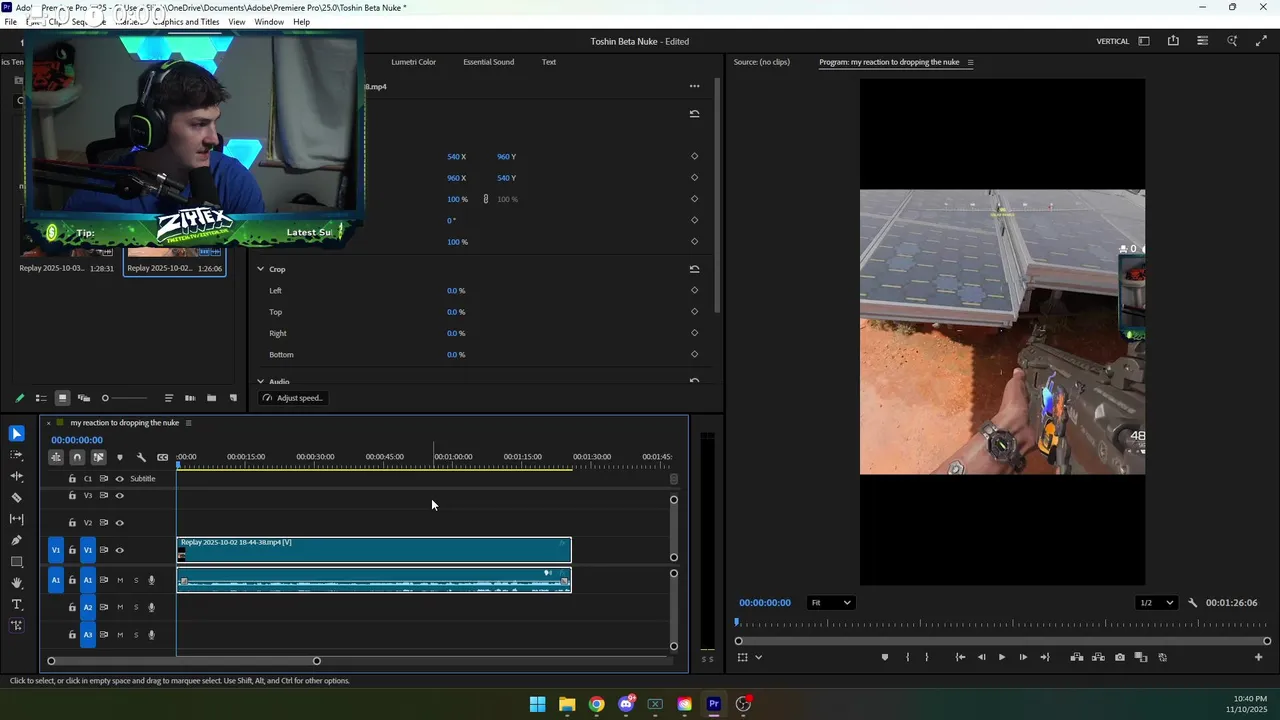Screen dimensions: 1280x720
Task: Toggle linked selection in timeline
Action: click(98, 457)
